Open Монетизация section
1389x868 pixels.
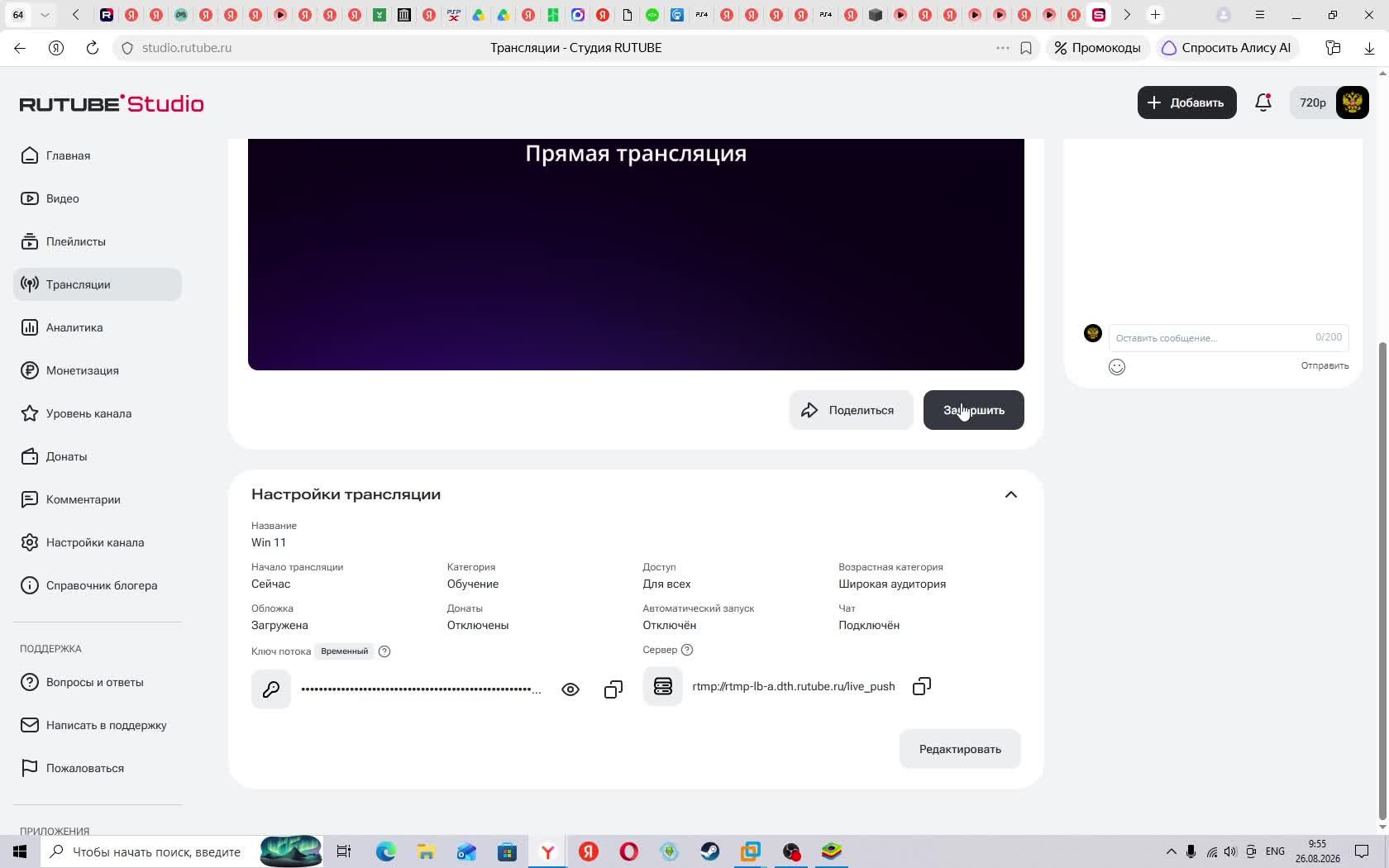[x=98, y=370]
